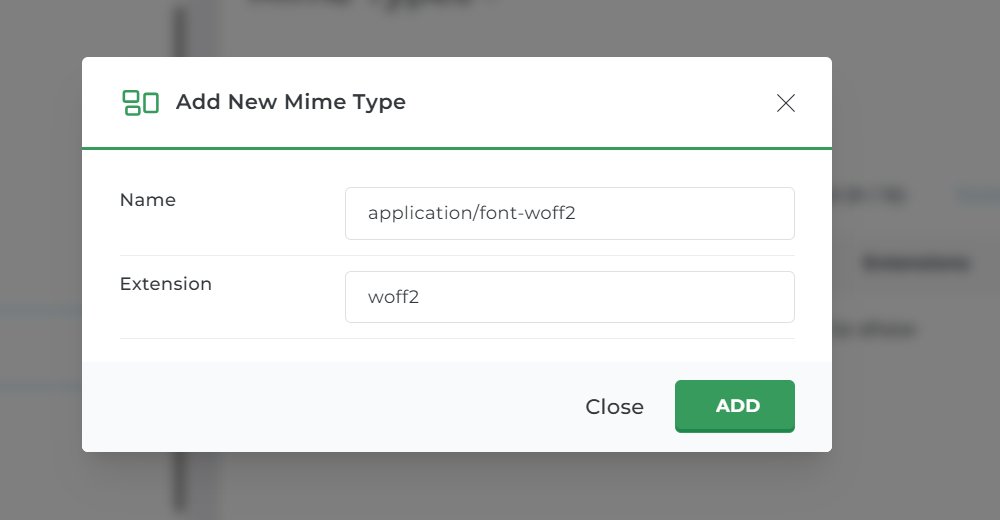This screenshot has width=1000, height=520.
Task: Focus the Extension input field
Action: 570,297
